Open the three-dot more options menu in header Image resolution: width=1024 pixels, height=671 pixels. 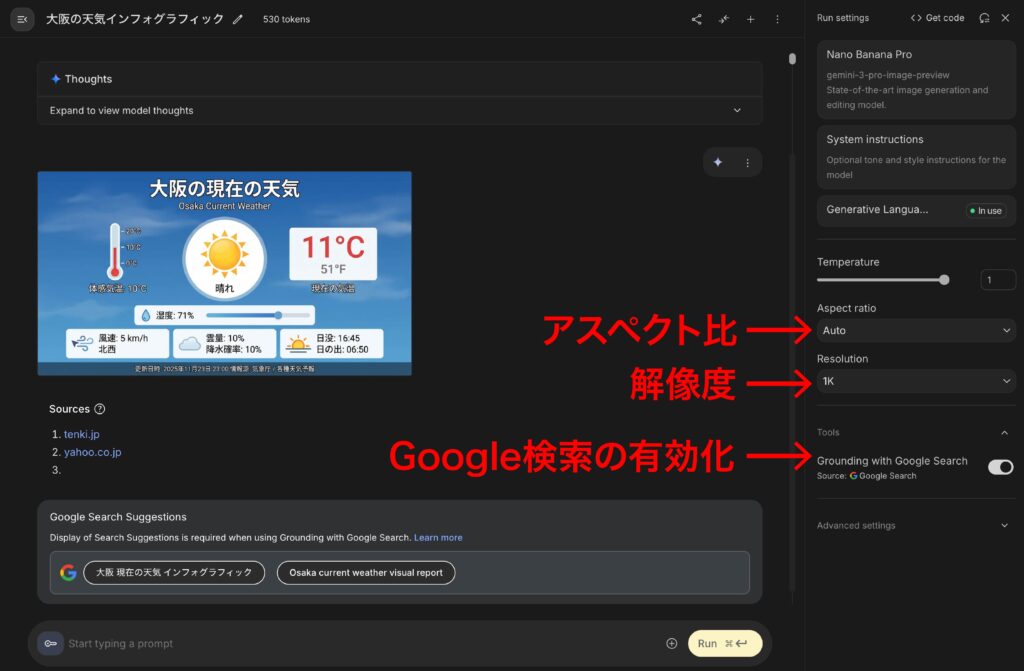(778, 19)
